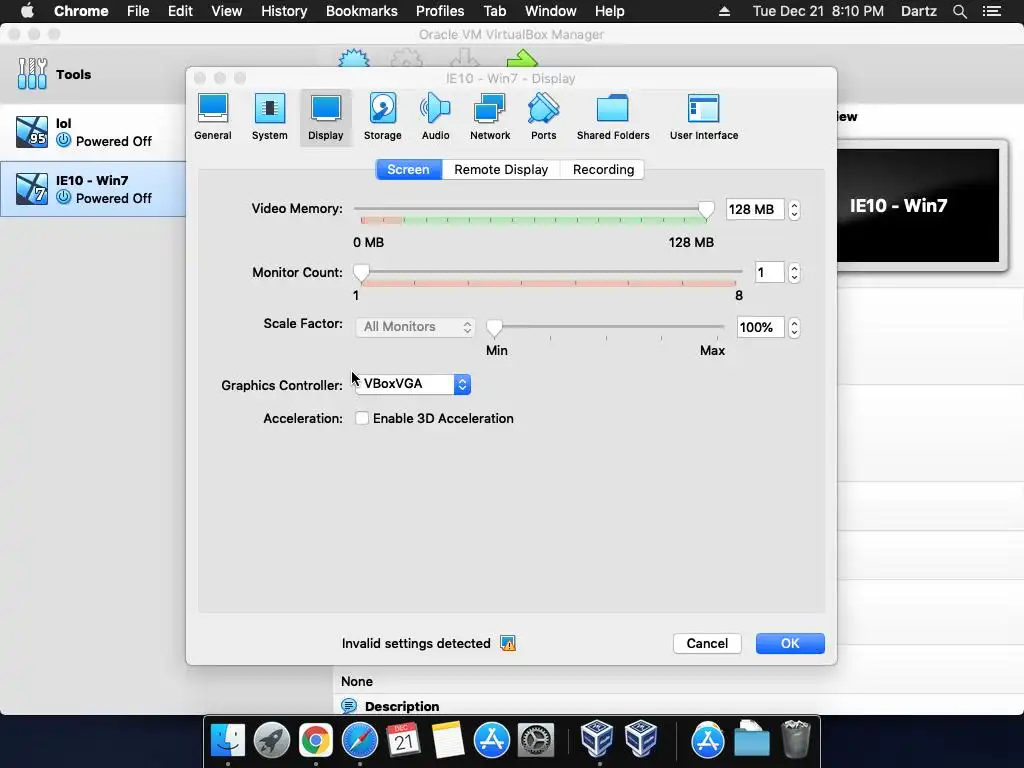
Task: Switch to the Remote Display tab
Action: click(x=501, y=169)
